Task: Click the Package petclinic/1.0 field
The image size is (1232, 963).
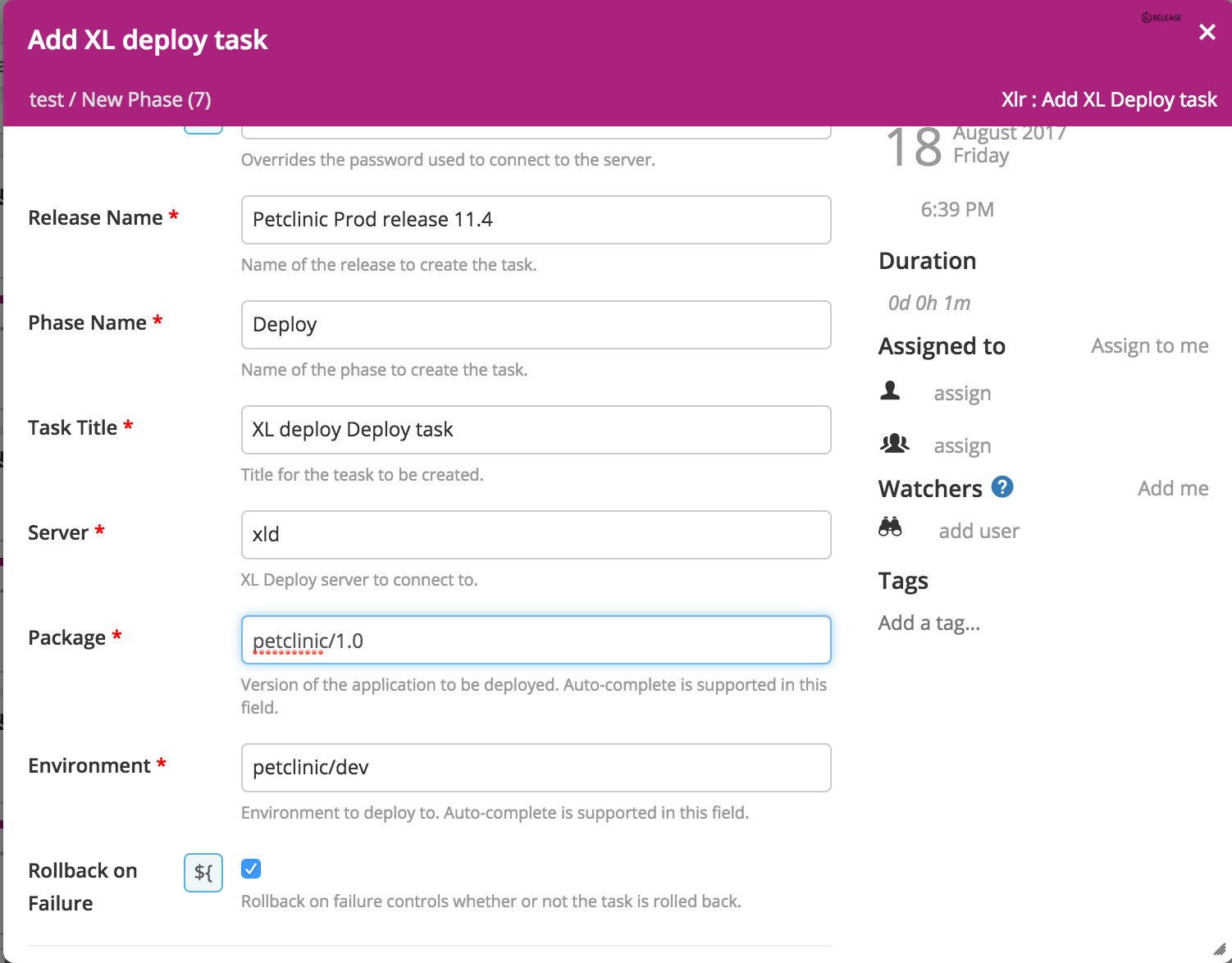Action: [536, 640]
